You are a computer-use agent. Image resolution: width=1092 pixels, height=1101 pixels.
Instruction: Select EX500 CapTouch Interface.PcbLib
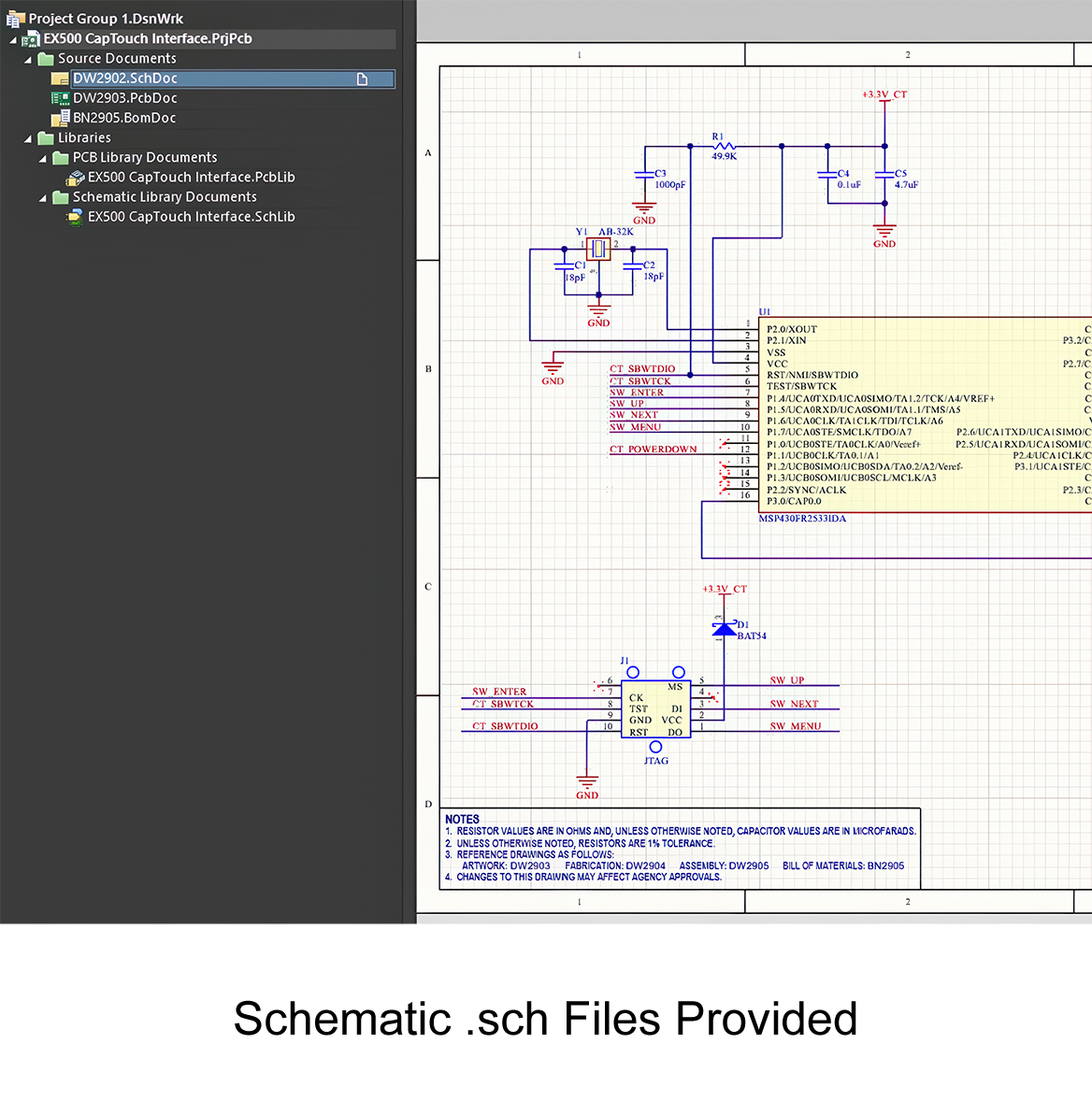tap(191, 177)
